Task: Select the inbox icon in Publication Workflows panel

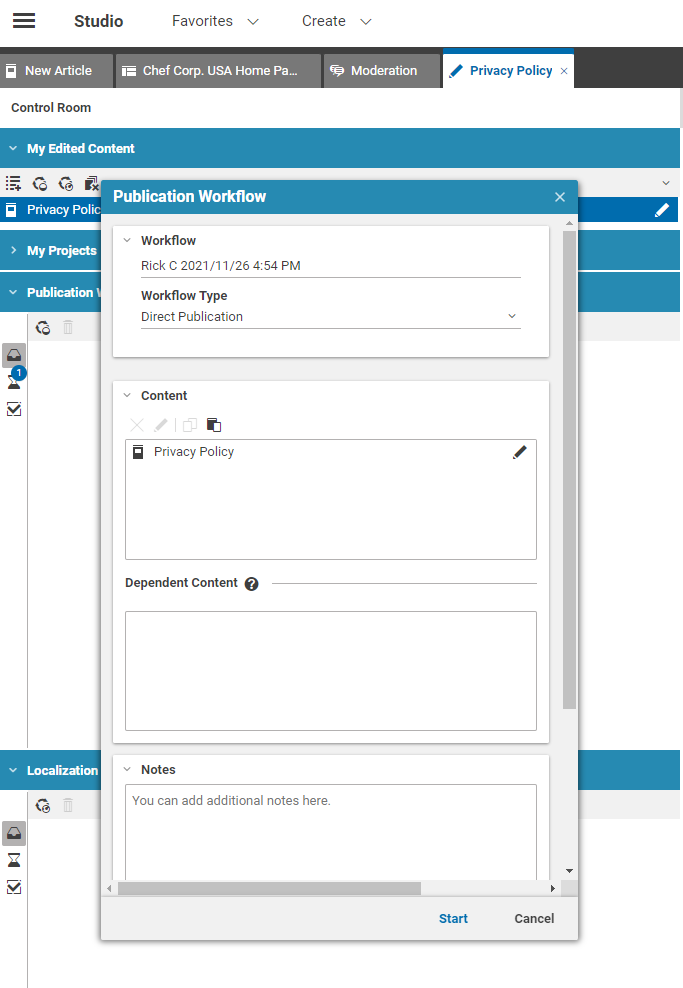Action: click(14, 355)
